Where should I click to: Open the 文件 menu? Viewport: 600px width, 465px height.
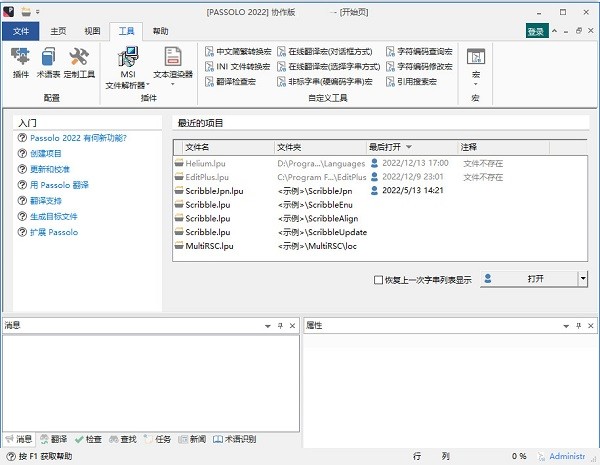coord(21,31)
